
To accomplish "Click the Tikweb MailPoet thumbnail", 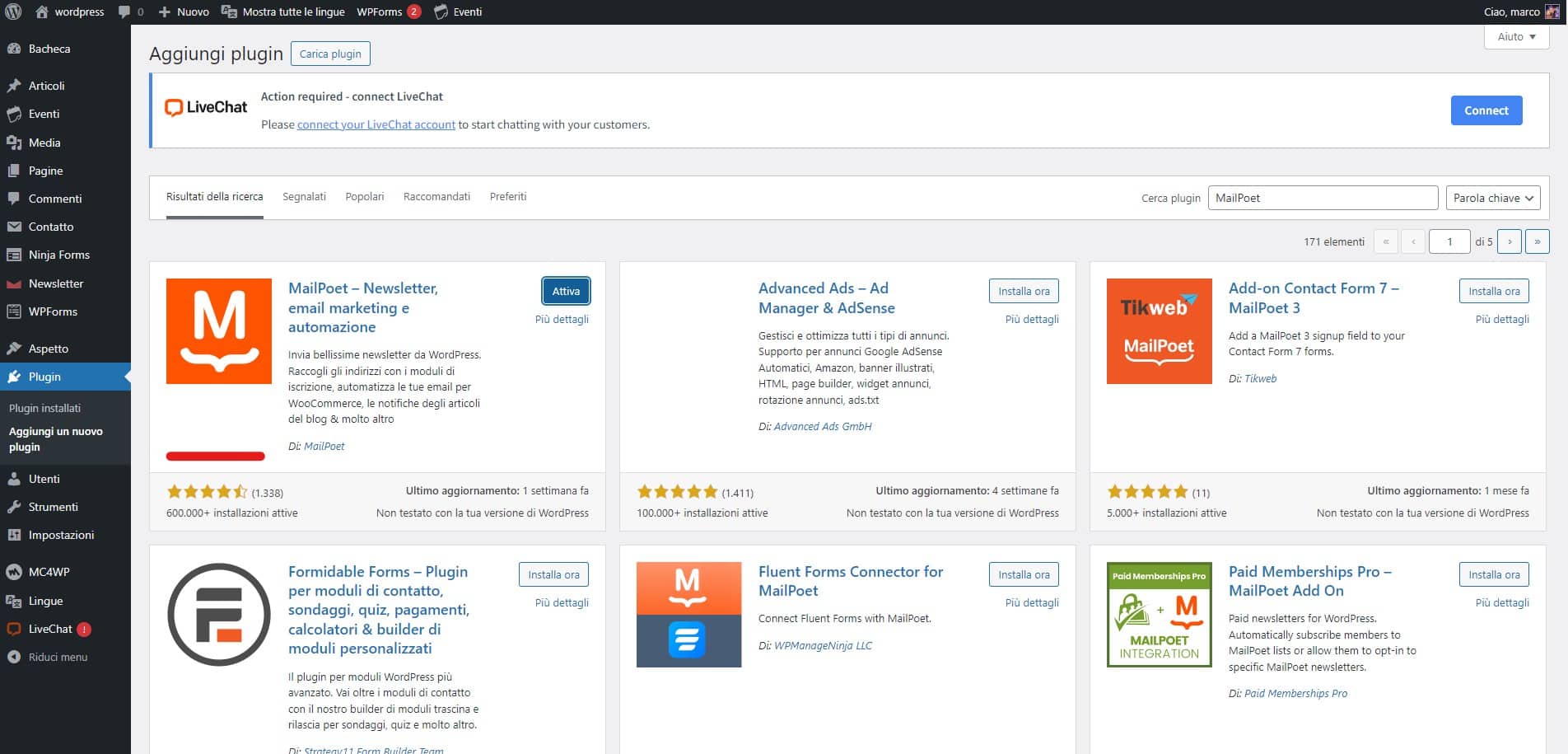I will [x=1160, y=331].
